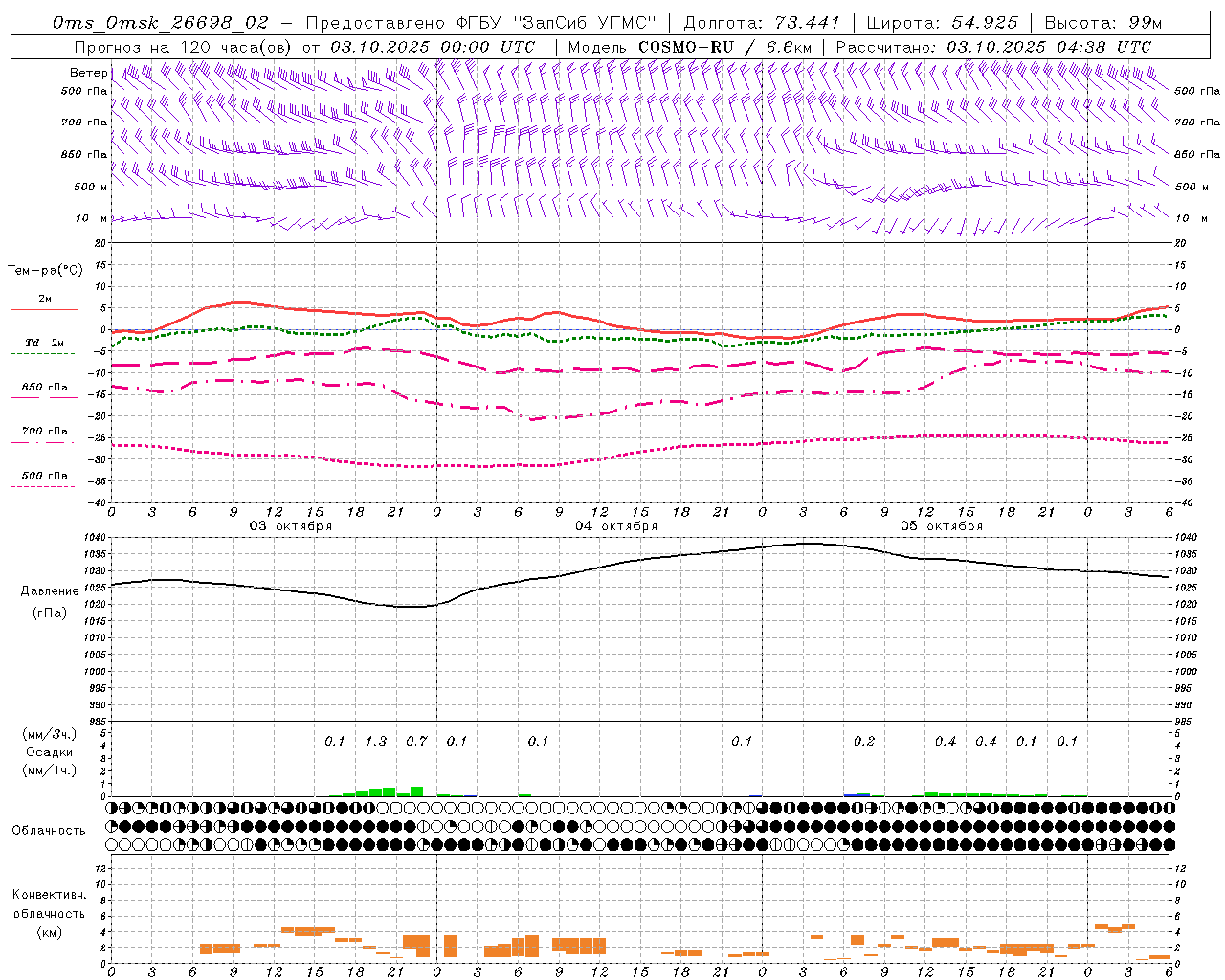Click the forecast start '03.10.2025 00:00 UTC'
The width and height of the screenshot is (1225, 980).
[433, 47]
